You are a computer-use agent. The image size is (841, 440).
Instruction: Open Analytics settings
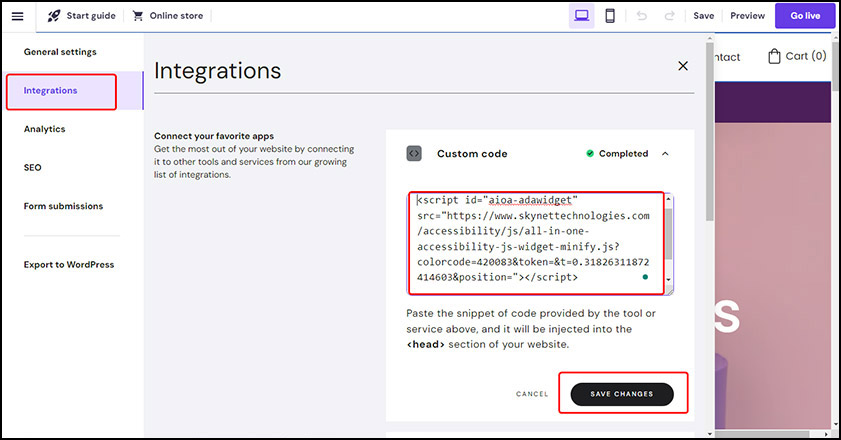click(45, 129)
